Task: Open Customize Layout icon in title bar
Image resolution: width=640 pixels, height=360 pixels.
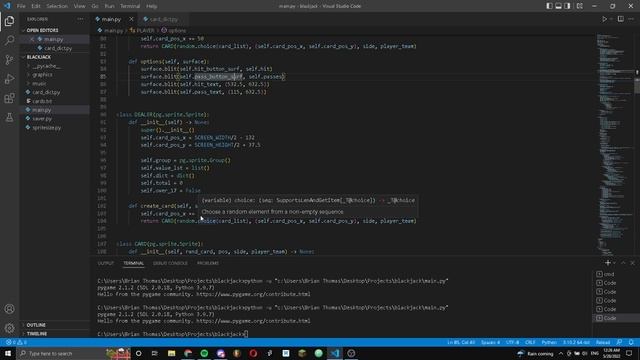Action: point(580,6)
